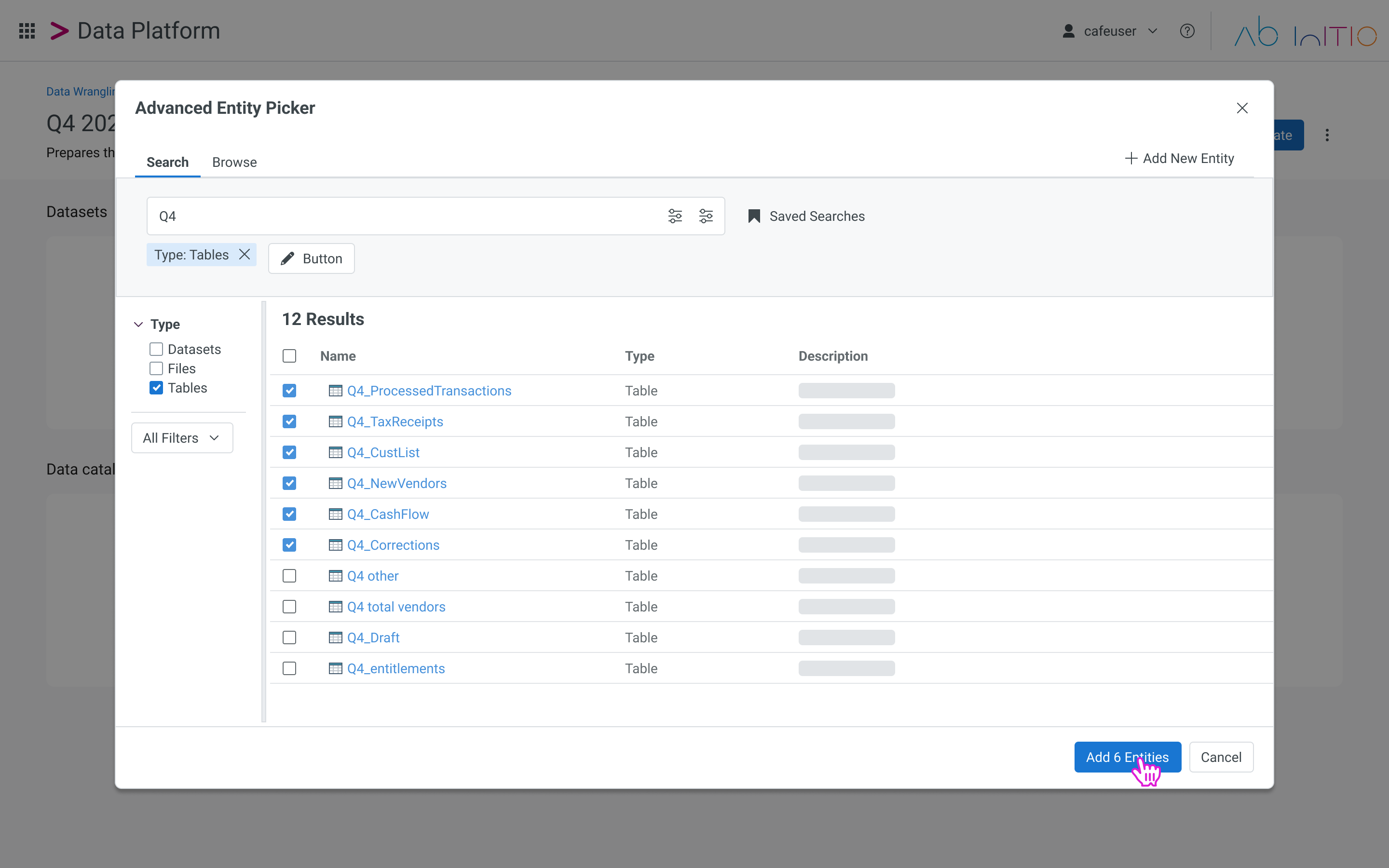Click Add 6 Entities button
Screen dimensions: 1389x868
[1127, 757]
